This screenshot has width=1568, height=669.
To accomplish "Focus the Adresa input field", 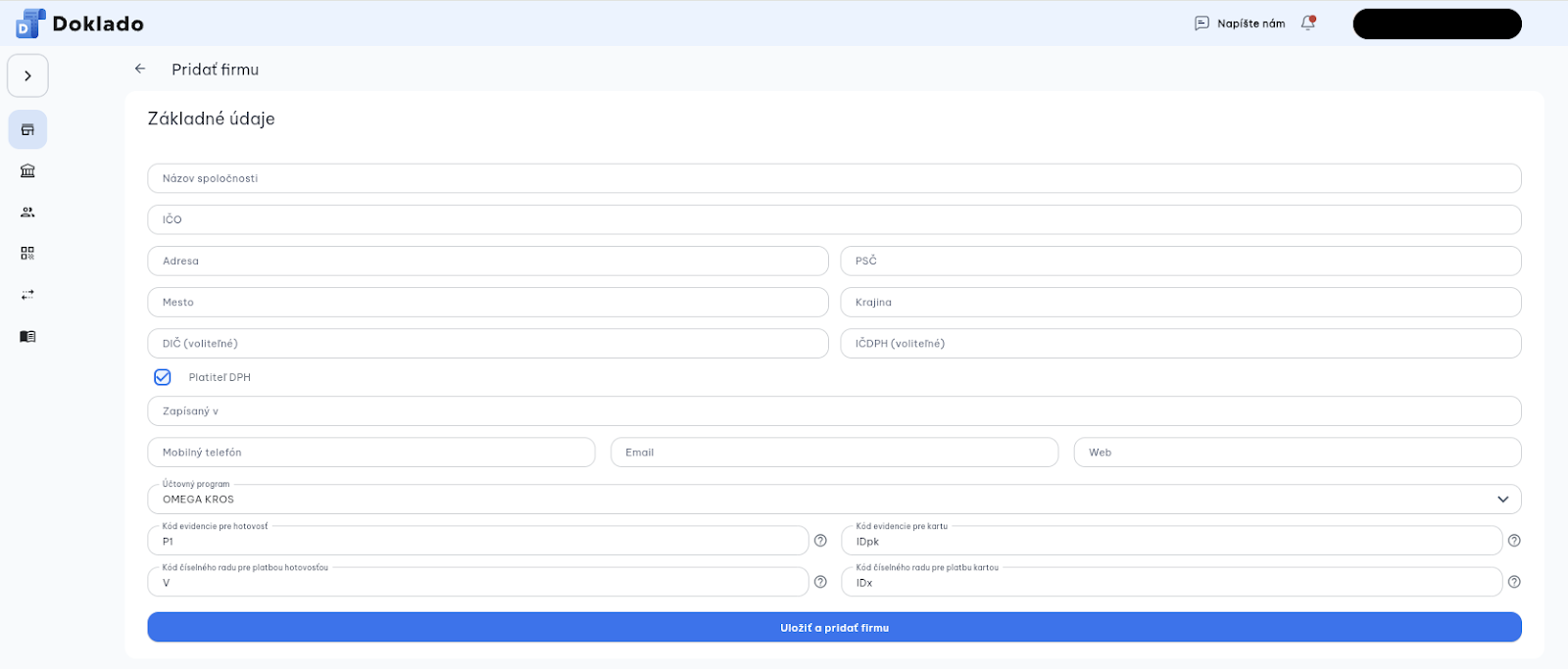I will tap(488, 261).
